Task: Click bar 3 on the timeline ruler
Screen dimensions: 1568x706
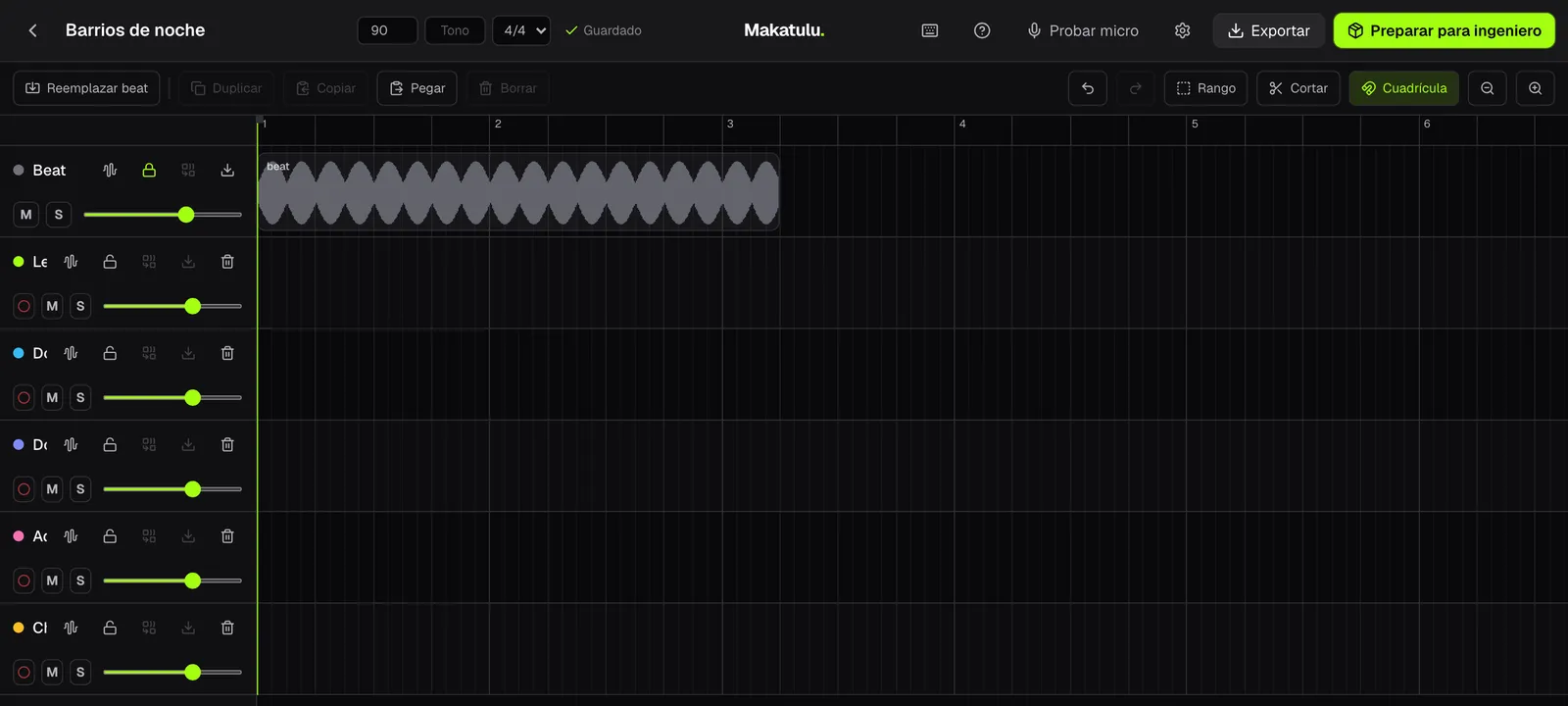Action: tap(730, 124)
